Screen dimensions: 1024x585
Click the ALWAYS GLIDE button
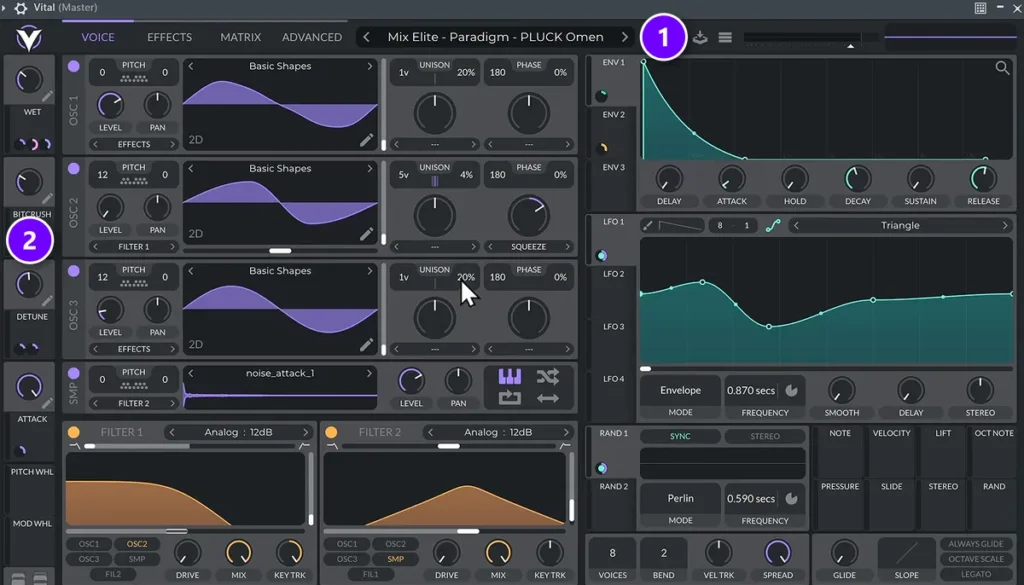click(x=976, y=544)
